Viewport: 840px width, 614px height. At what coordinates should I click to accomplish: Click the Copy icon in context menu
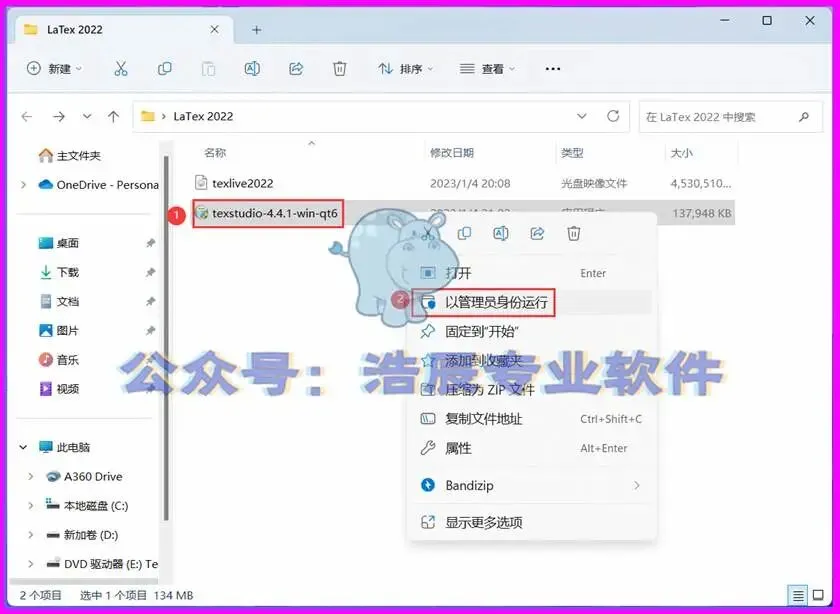pyautogui.click(x=464, y=233)
